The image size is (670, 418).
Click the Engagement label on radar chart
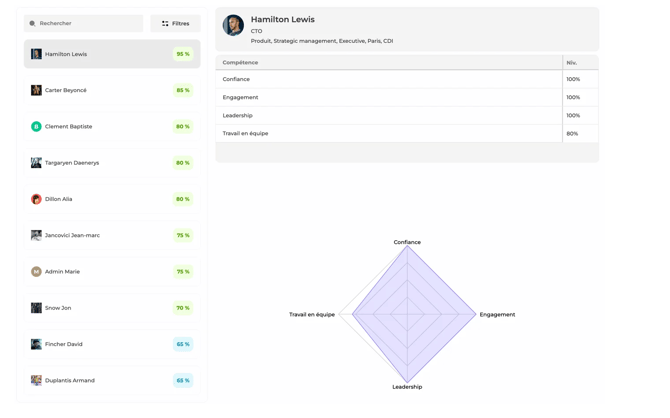pos(497,315)
